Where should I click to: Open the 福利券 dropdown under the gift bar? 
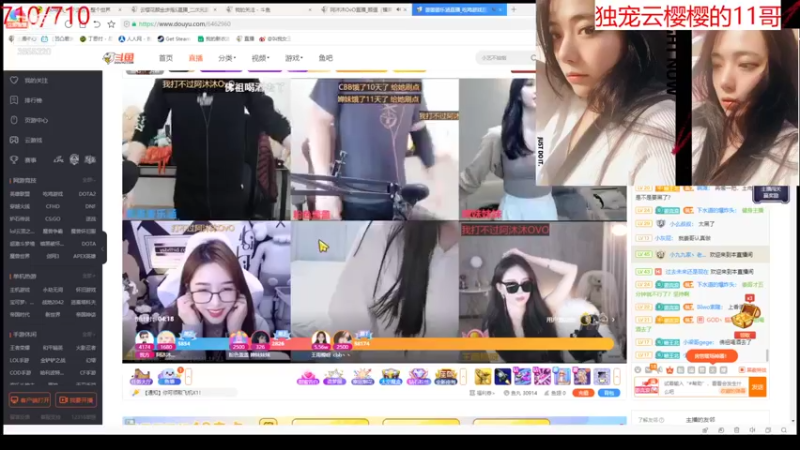point(482,393)
